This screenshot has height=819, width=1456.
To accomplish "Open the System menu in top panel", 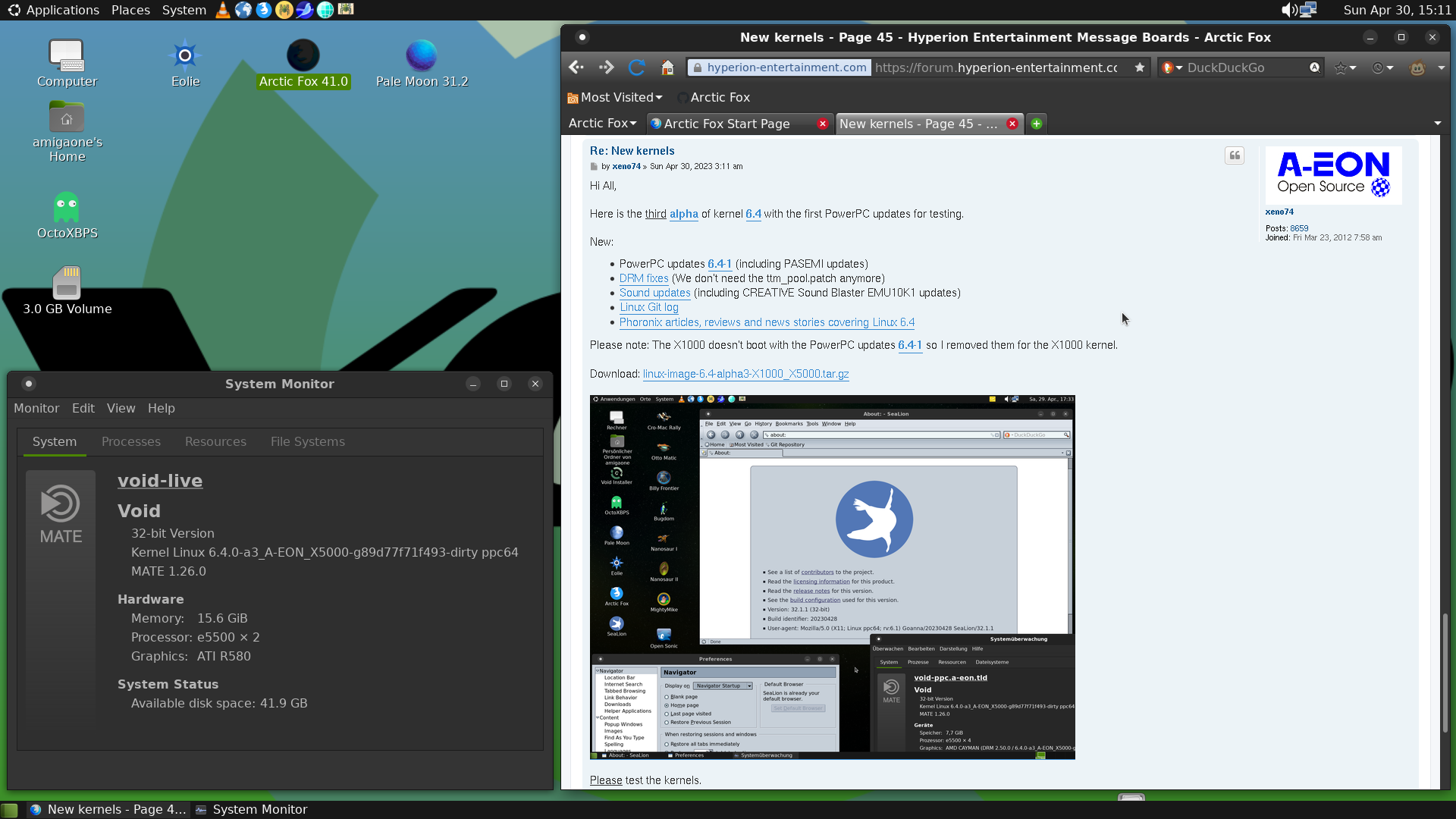I will [184, 10].
